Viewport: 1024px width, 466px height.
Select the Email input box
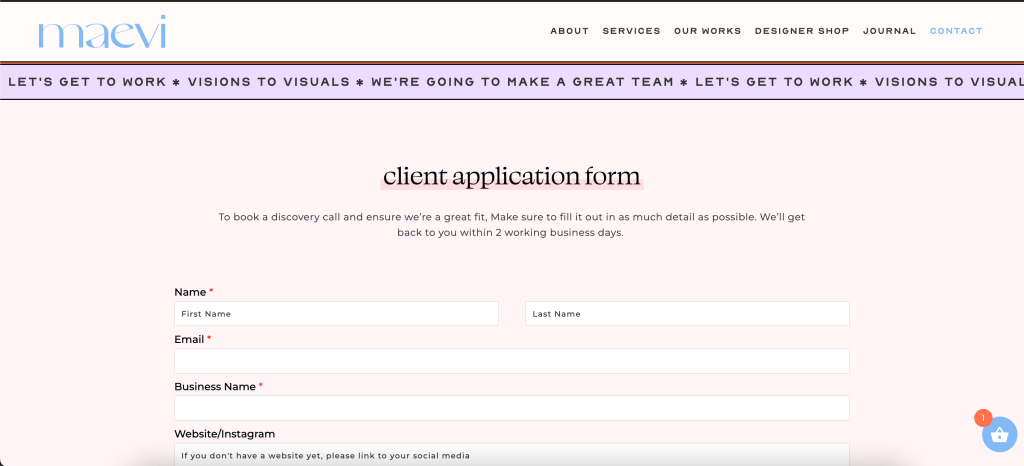click(511, 361)
